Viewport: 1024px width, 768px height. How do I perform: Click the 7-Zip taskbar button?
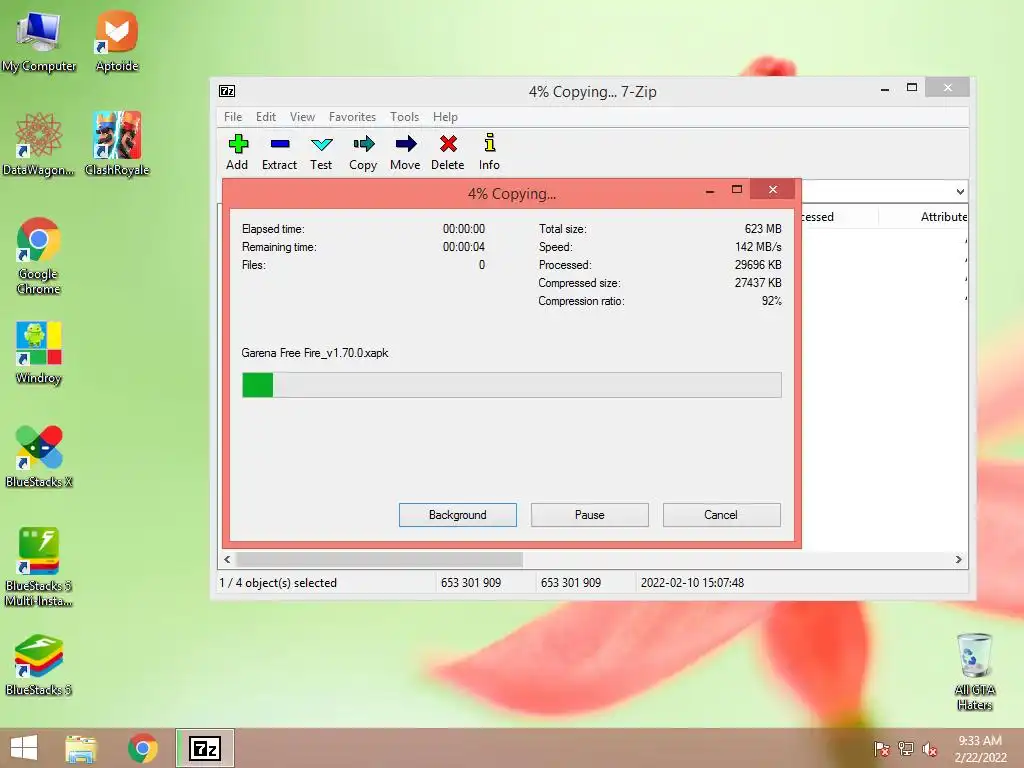204,748
